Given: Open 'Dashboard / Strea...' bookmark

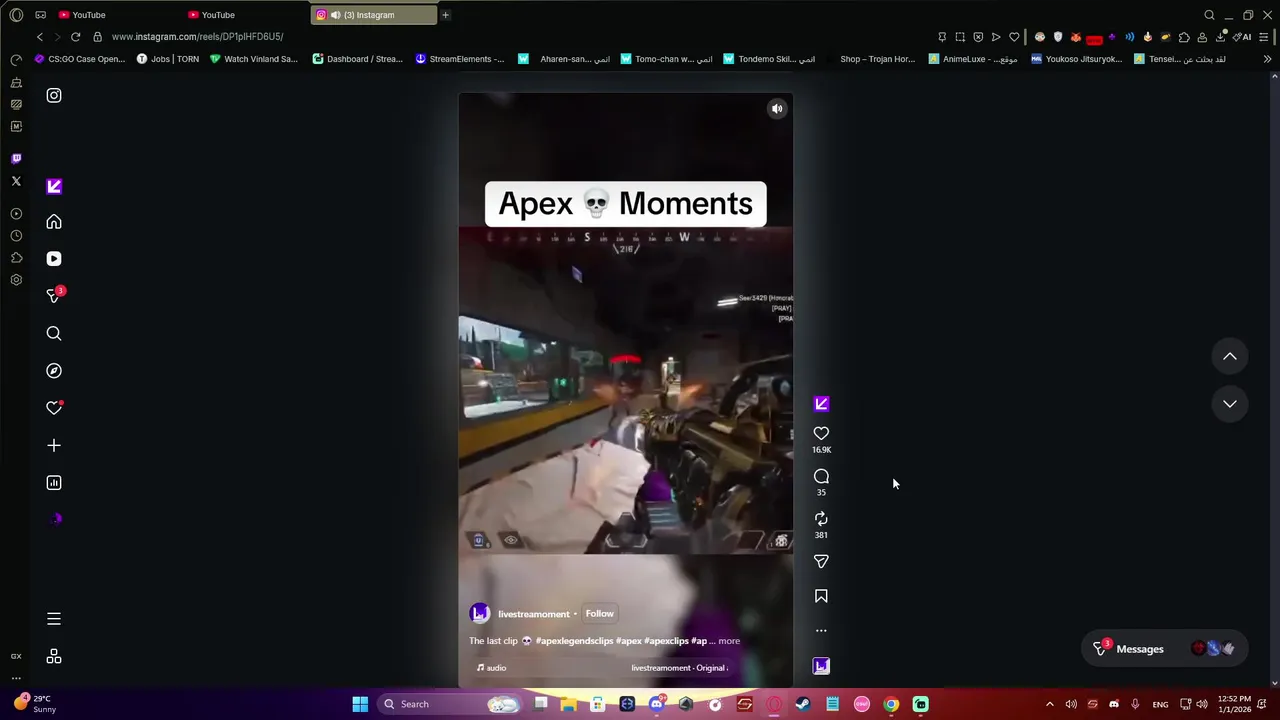Looking at the screenshot, I should (358, 59).
